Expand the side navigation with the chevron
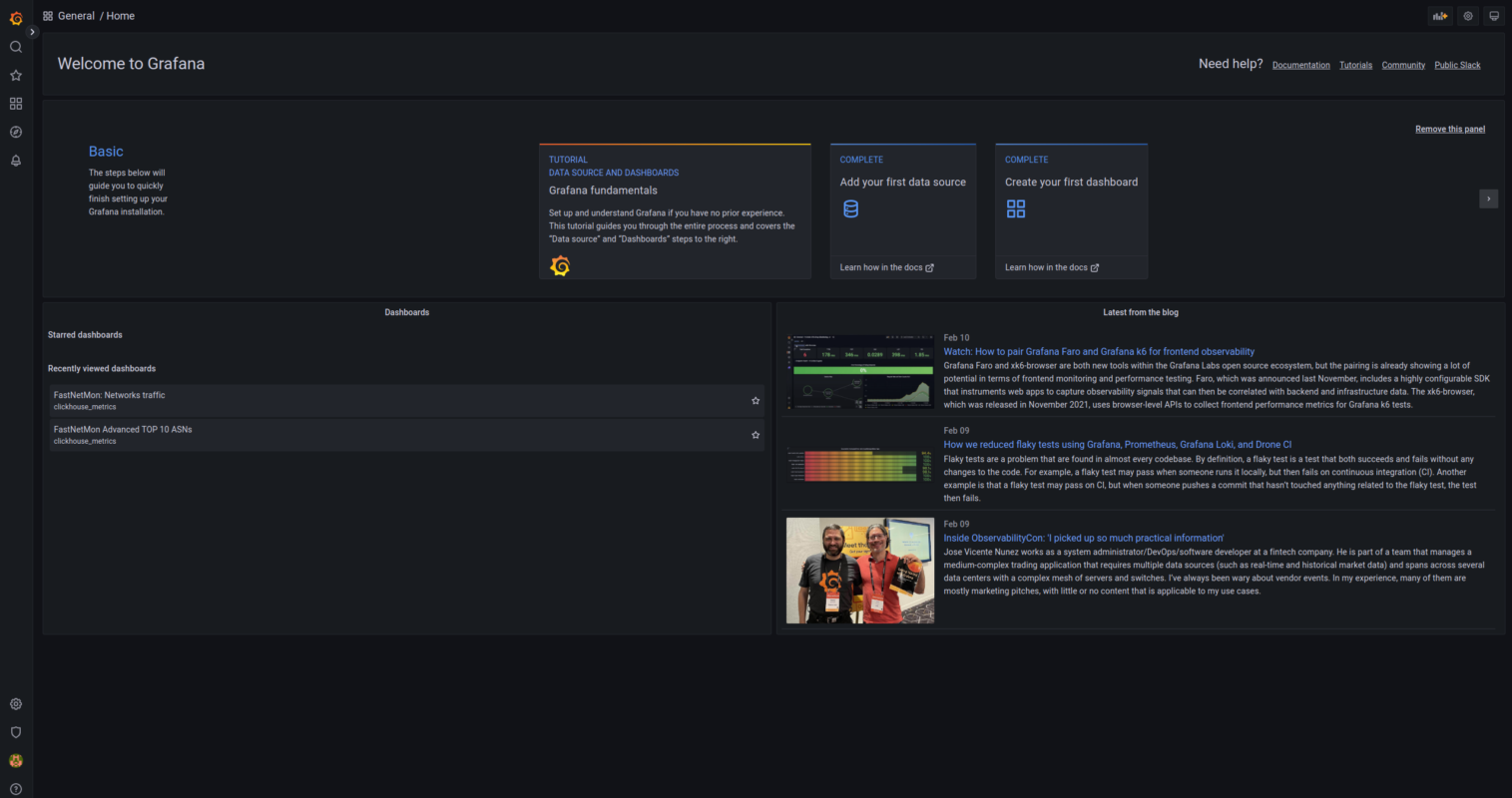Screen dimensions: 1512x798 [x=31, y=31]
